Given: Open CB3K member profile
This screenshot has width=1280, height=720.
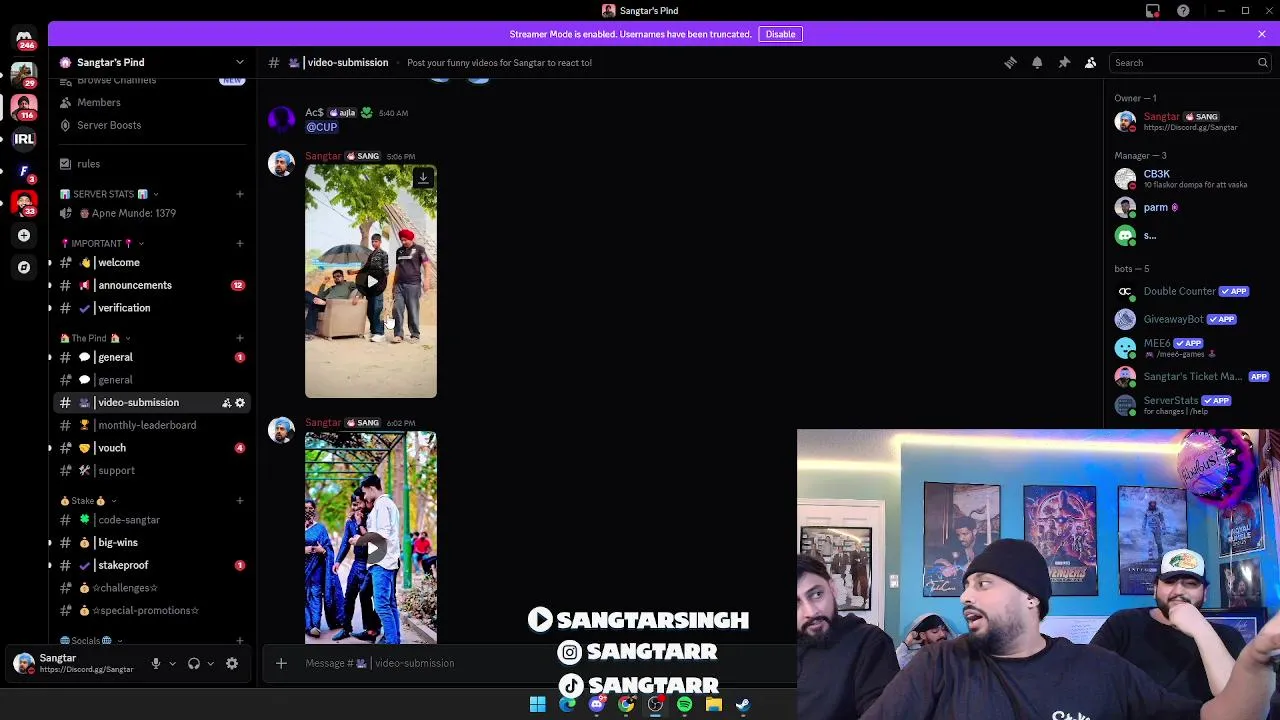Looking at the screenshot, I should (1190, 179).
